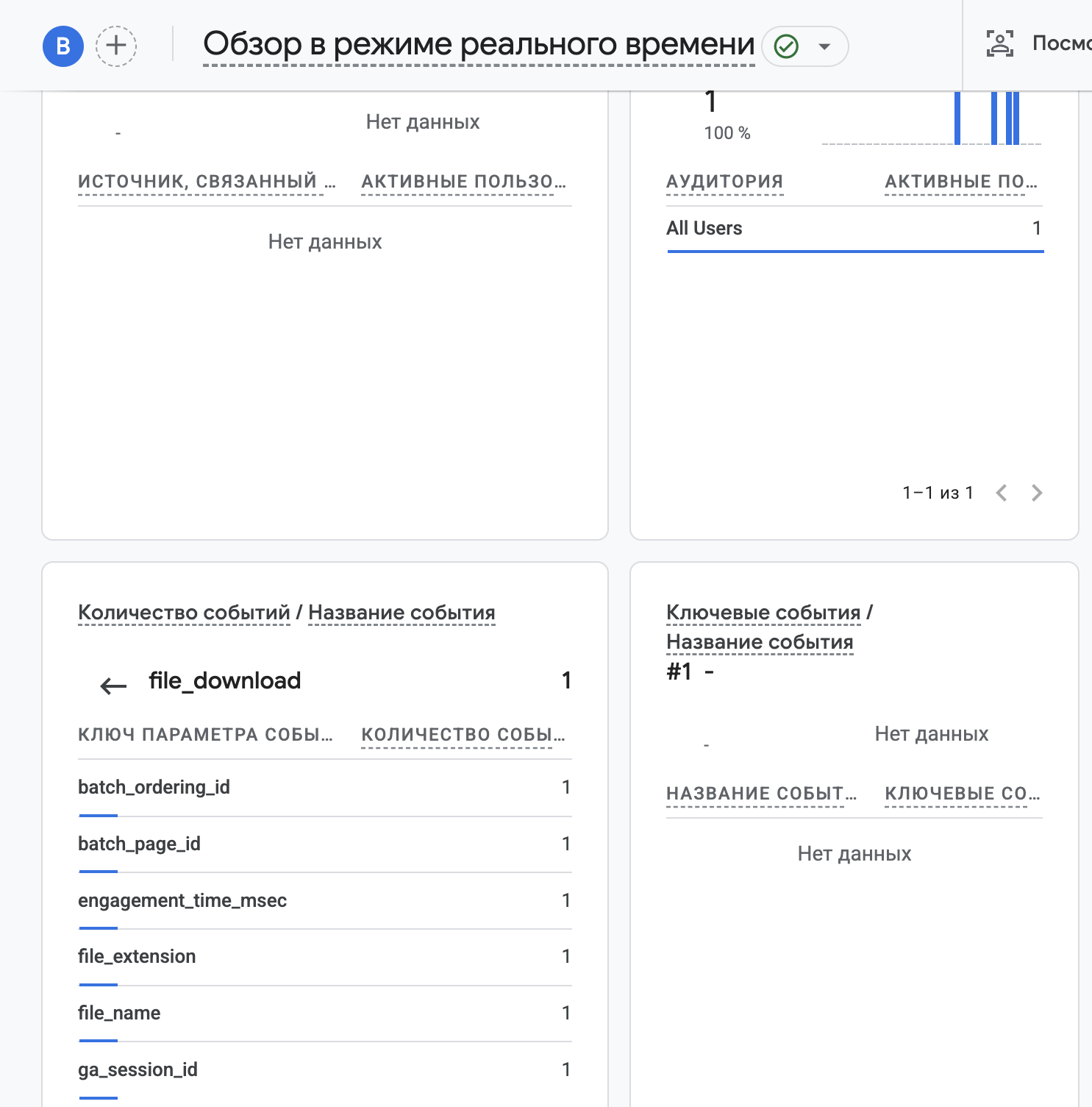The height and width of the screenshot is (1107, 1092).
Task: Click 'КЛЮЧЕВЫЕ СО…' column header
Action: [963, 794]
